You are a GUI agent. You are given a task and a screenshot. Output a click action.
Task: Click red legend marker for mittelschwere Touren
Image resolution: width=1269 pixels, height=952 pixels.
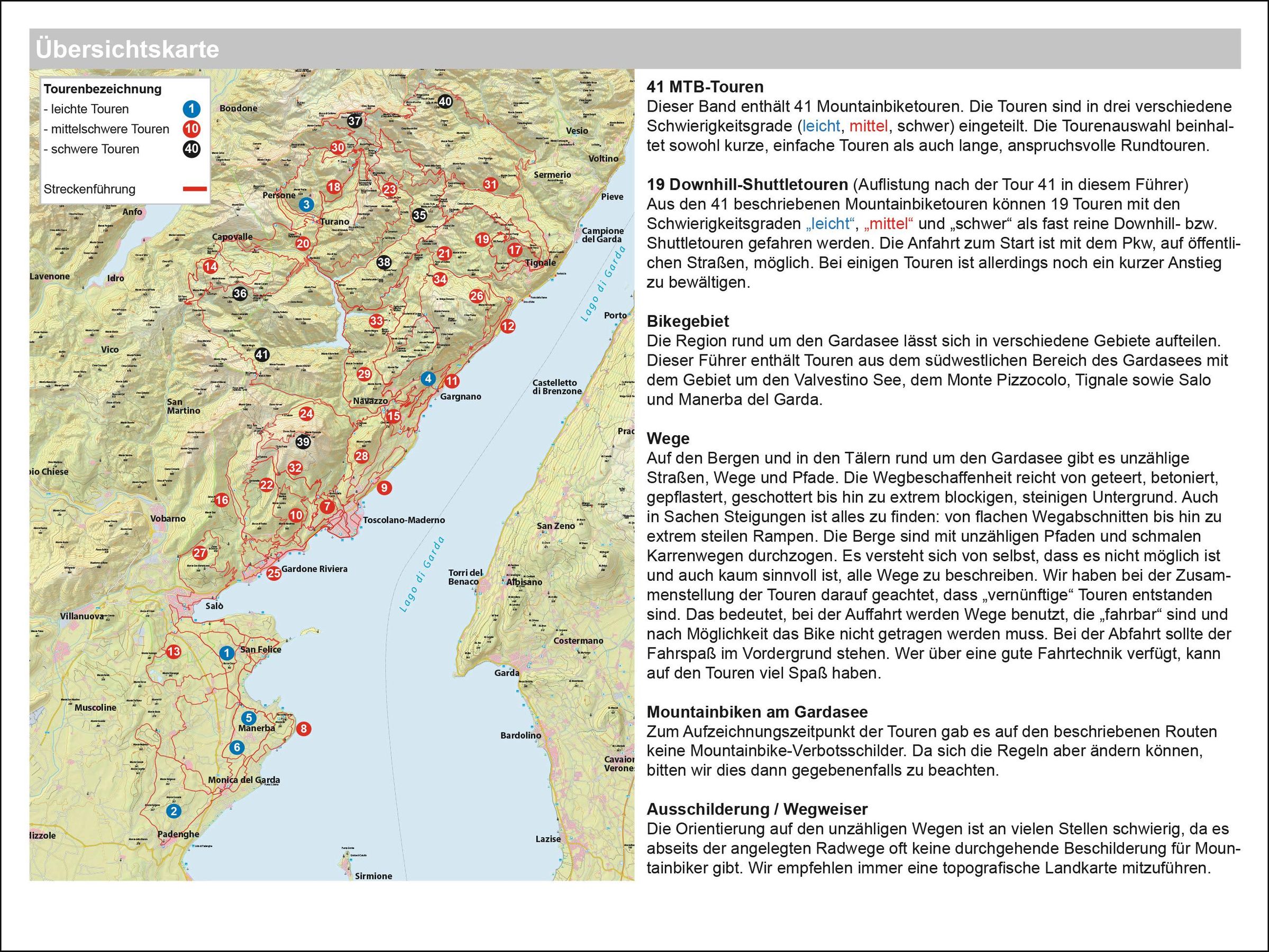(191, 129)
